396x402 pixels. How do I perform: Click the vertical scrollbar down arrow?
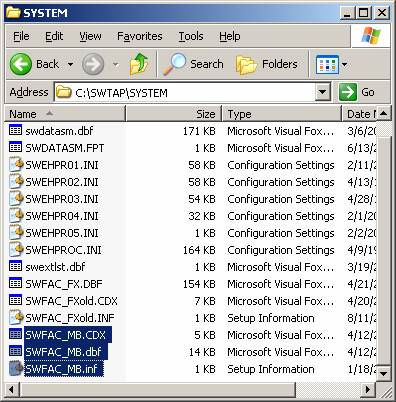coord(384,374)
